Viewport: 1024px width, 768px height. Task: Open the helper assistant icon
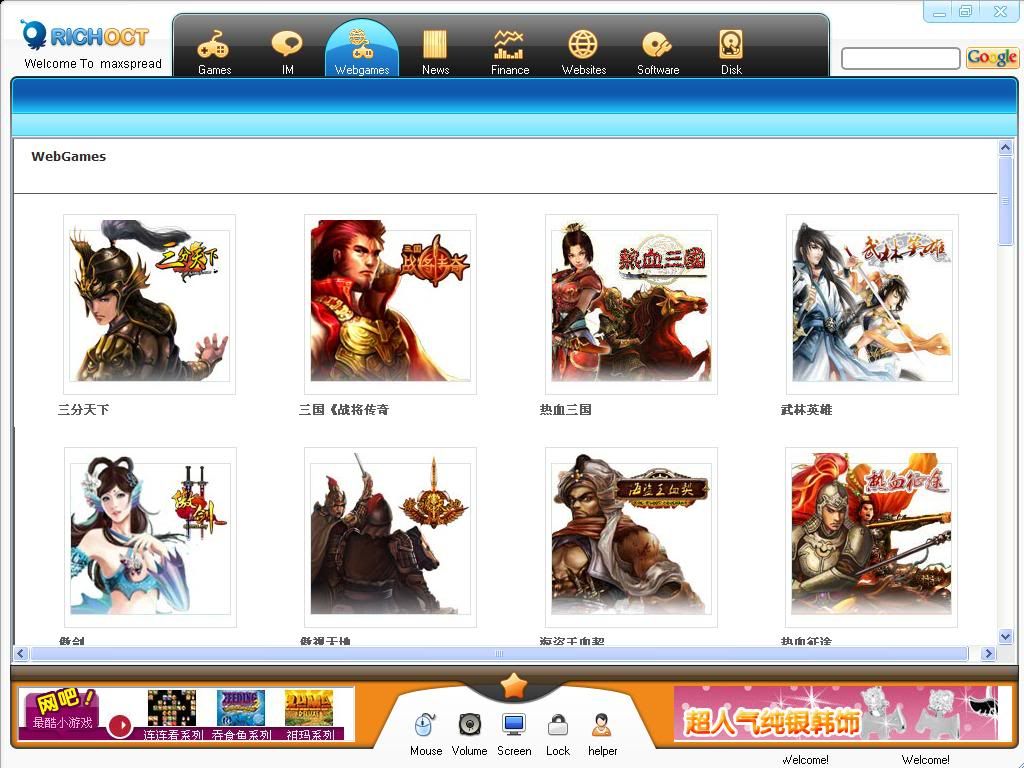pyautogui.click(x=602, y=725)
